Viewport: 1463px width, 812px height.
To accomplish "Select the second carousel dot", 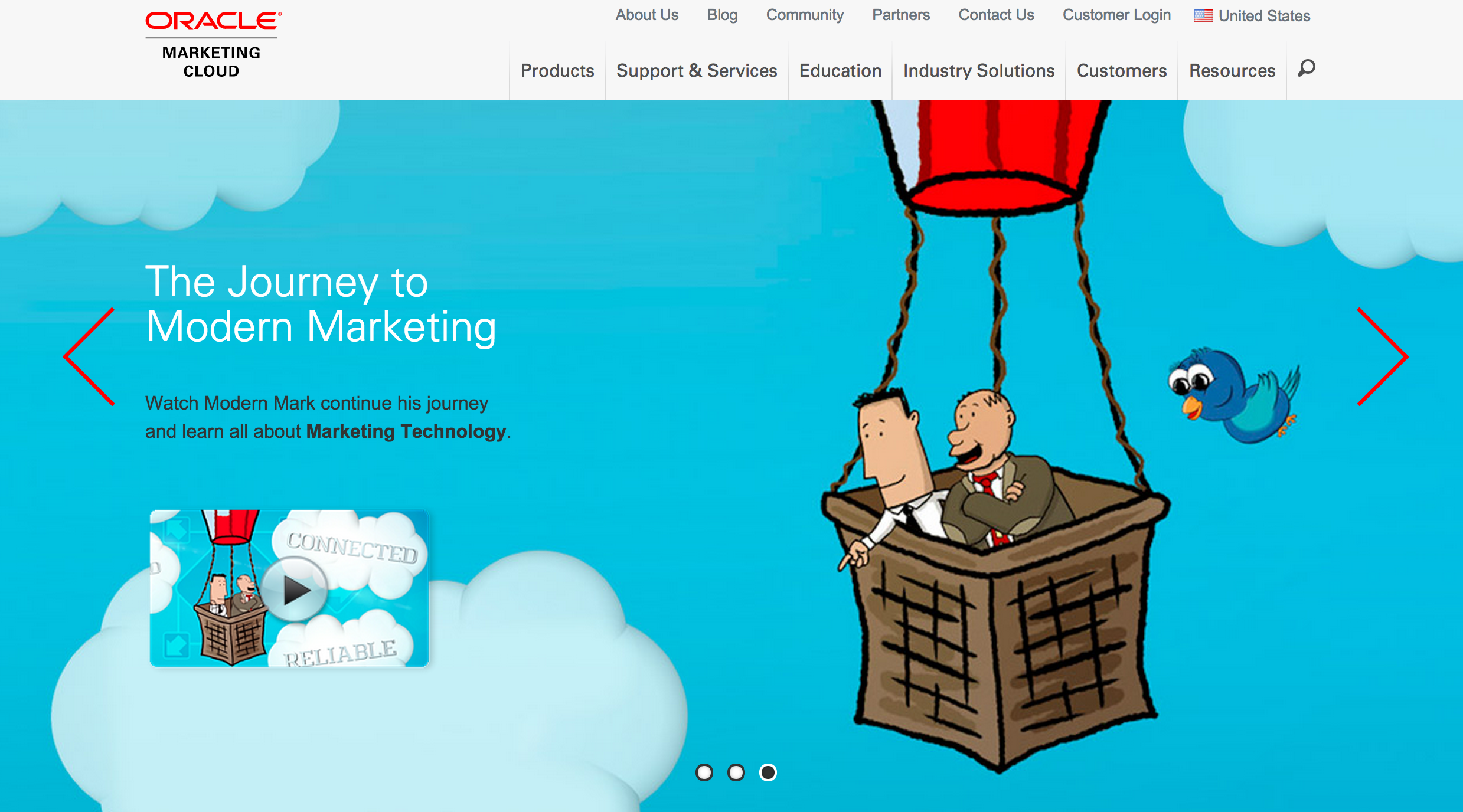I will (736, 772).
